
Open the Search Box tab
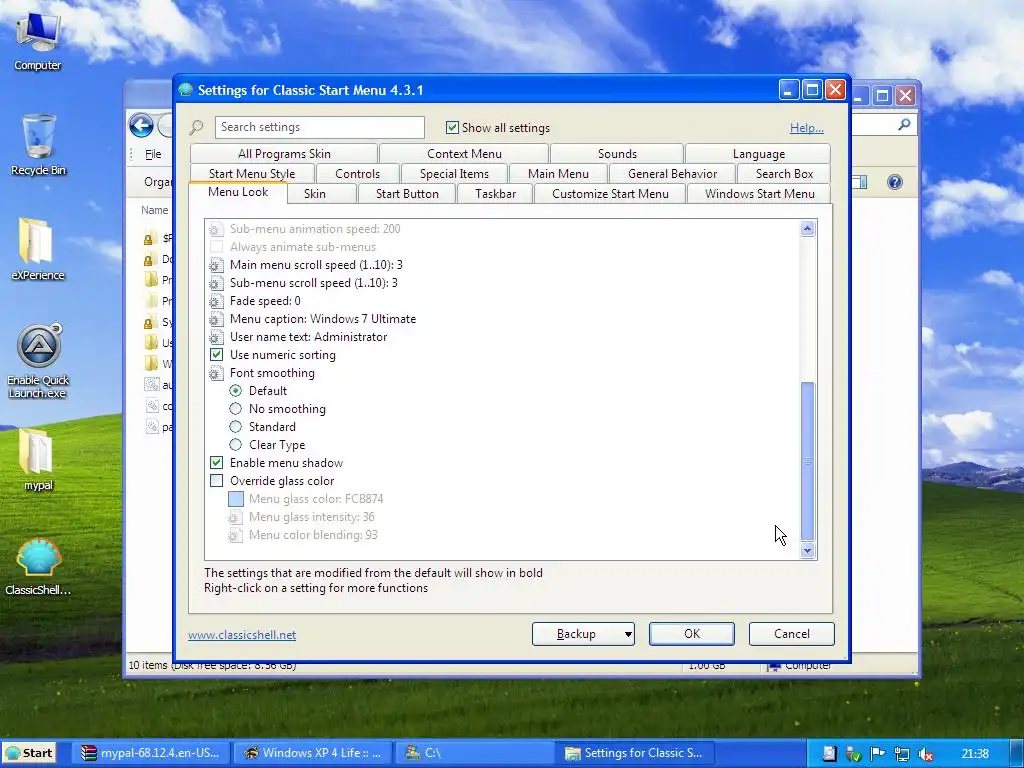point(784,174)
